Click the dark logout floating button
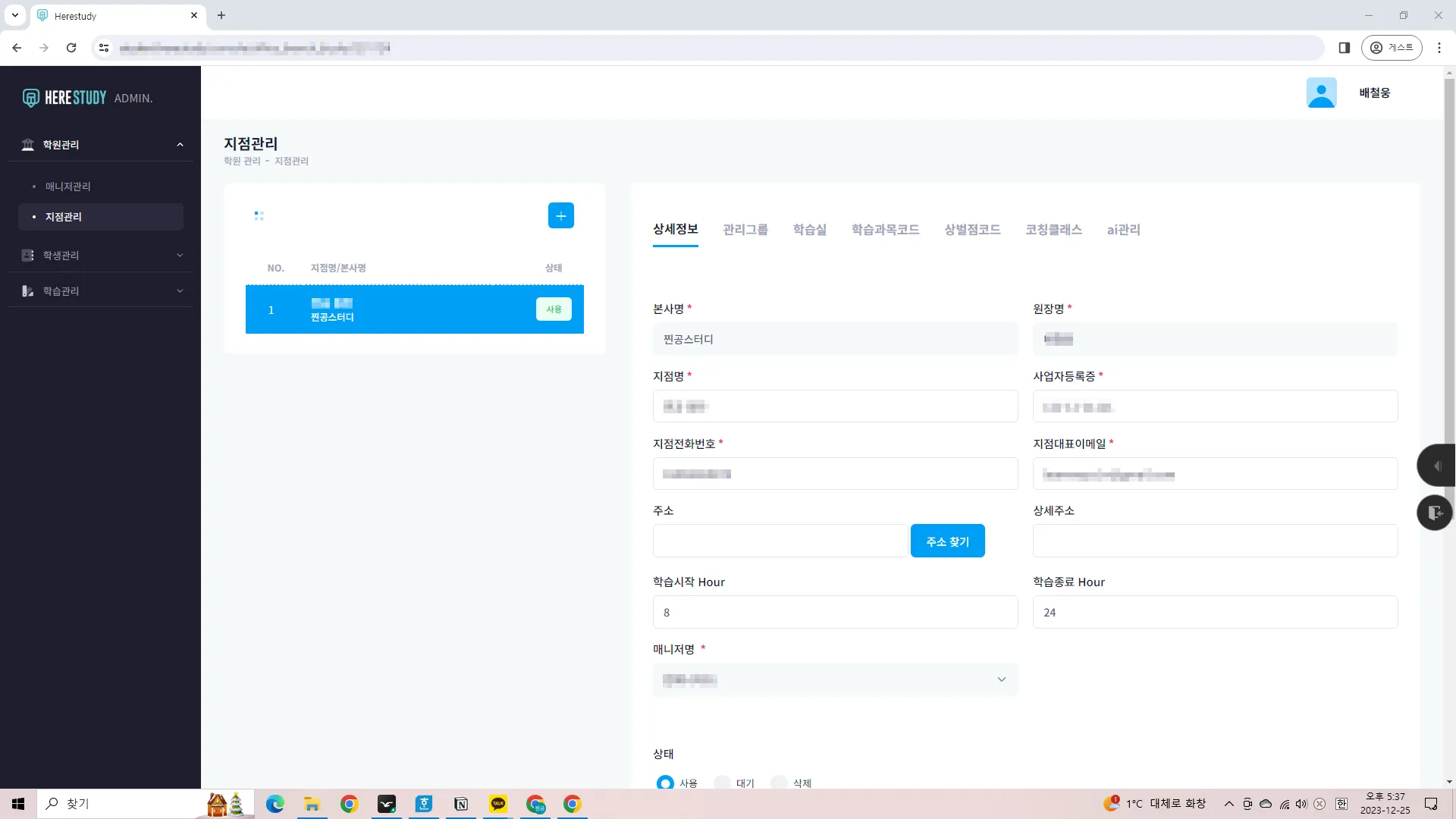This screenshot has height=819, width=1456. 1435,513
